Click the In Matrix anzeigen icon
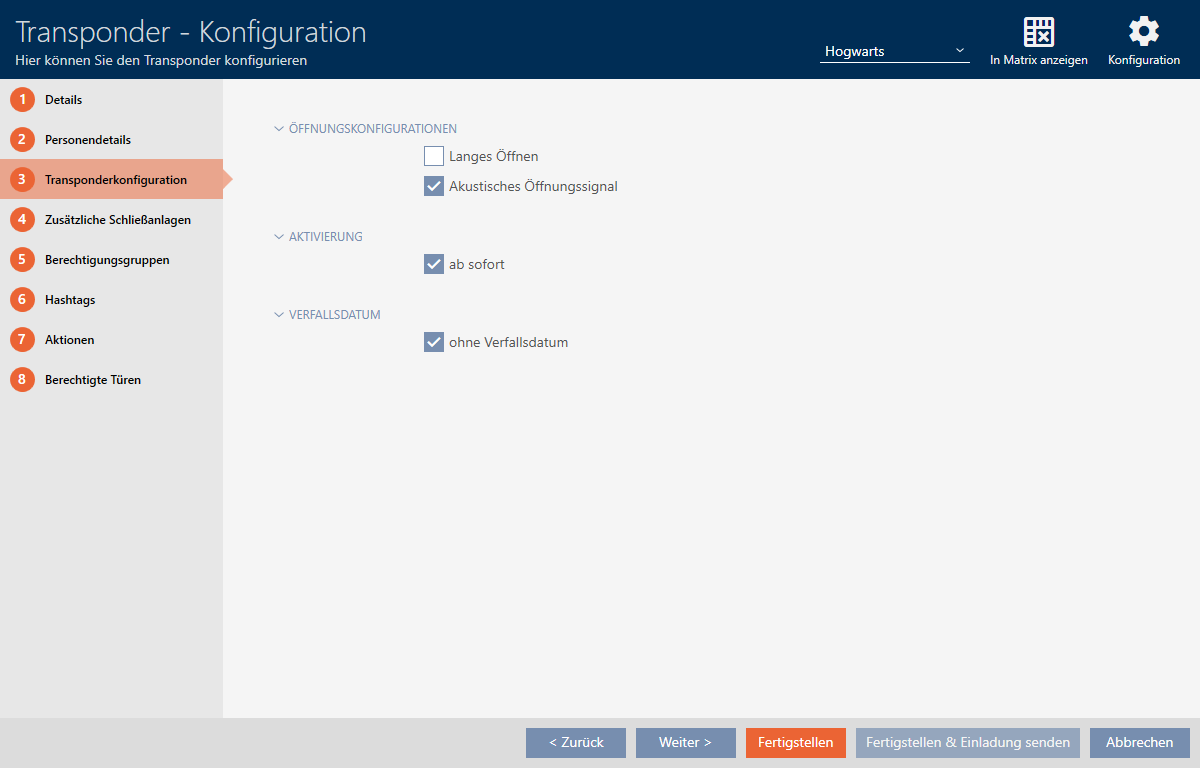Screen dimensions: 1200x768 click(1038, 32)
